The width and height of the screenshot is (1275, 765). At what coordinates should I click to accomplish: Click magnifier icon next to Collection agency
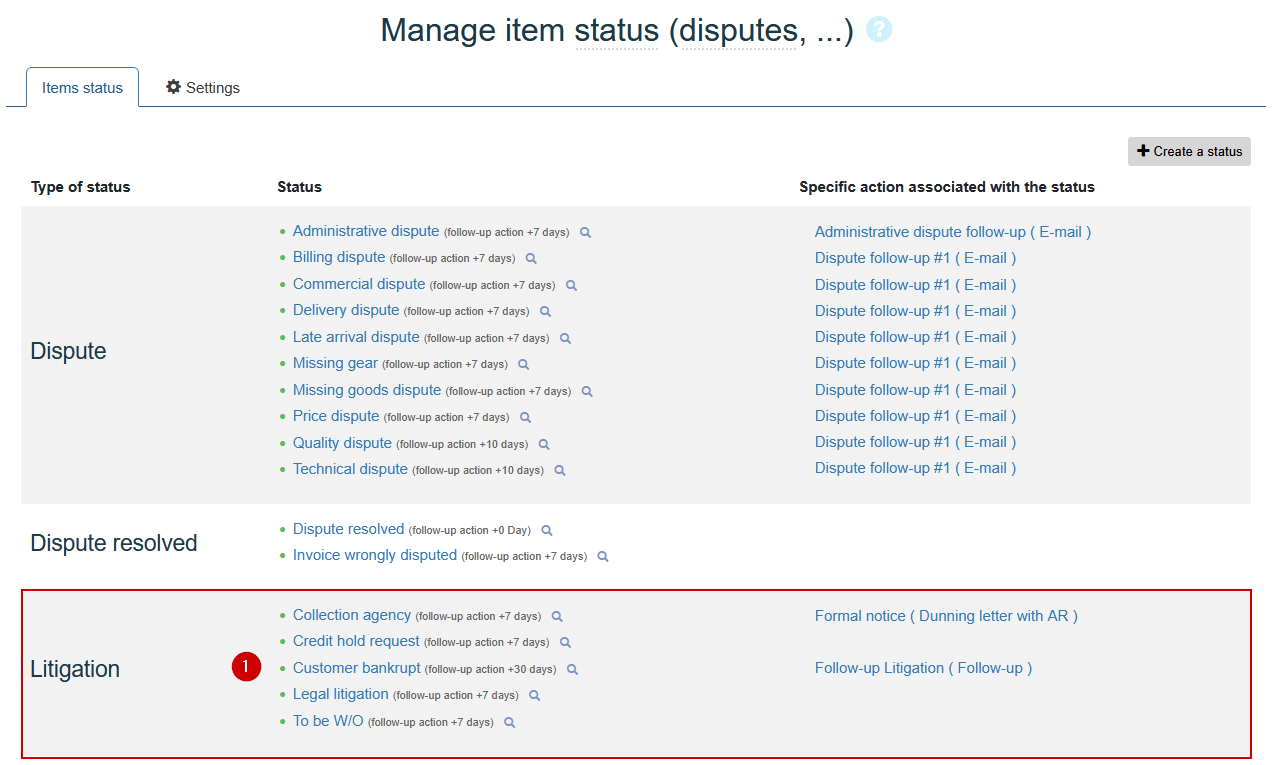coord(558,617)
